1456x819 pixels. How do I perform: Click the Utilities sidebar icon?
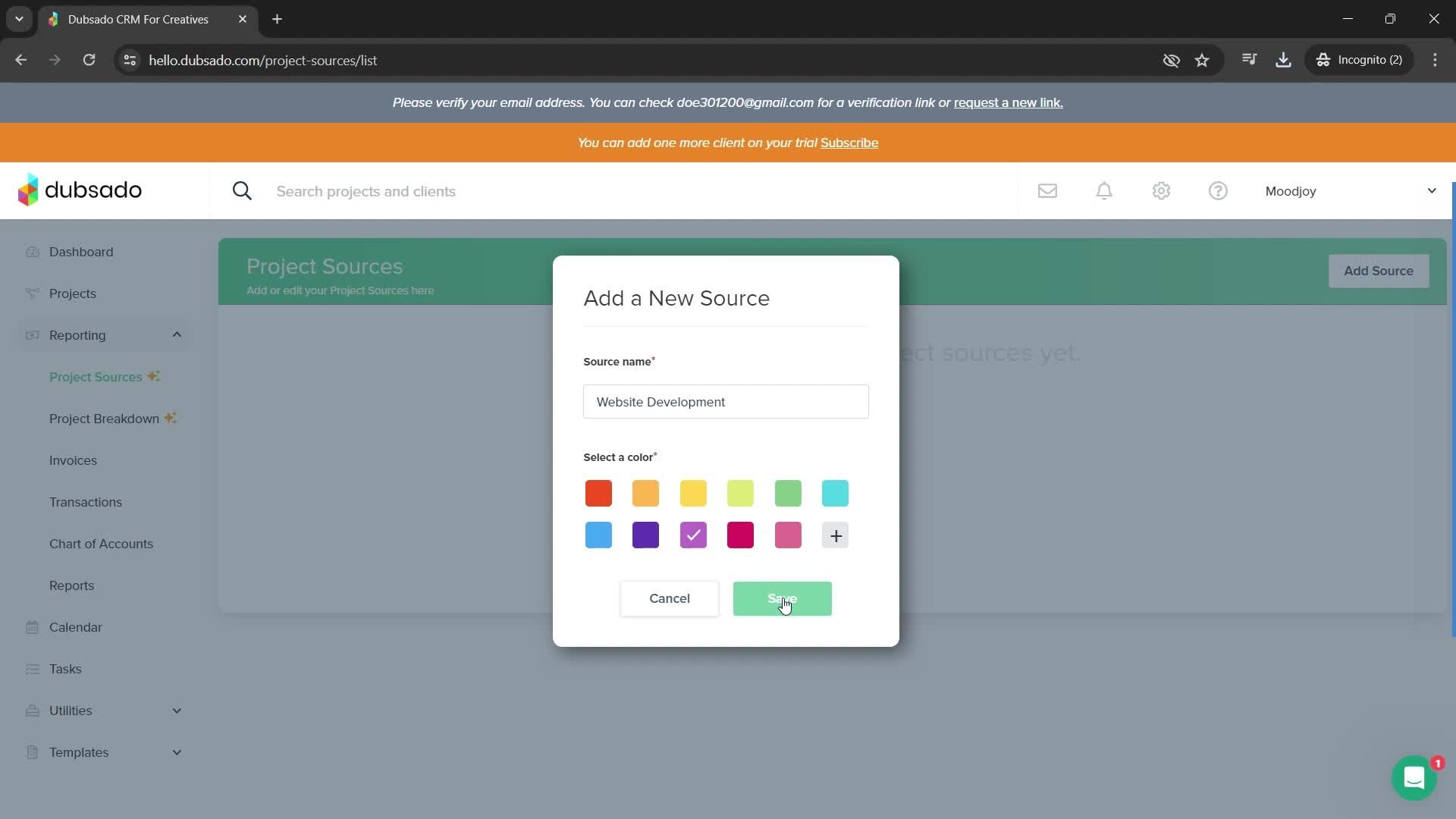[32, 711]
